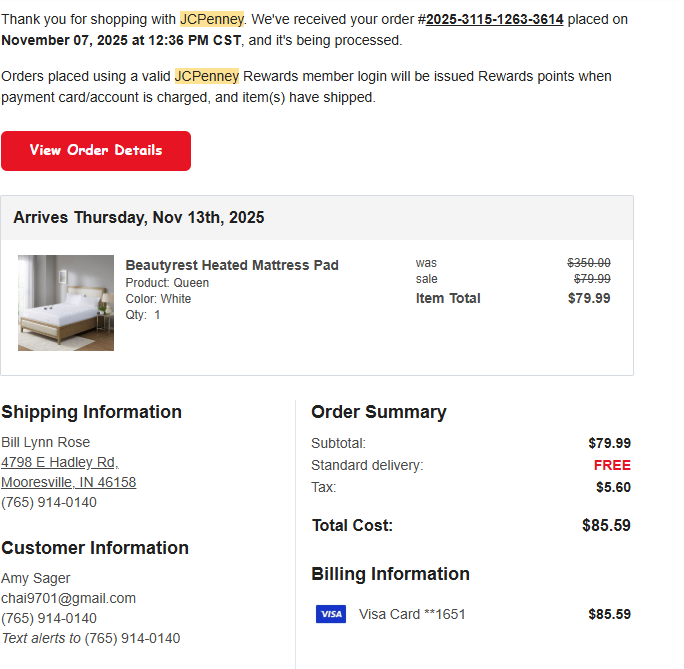Click the Tax amount $5.60

[613, 487]
